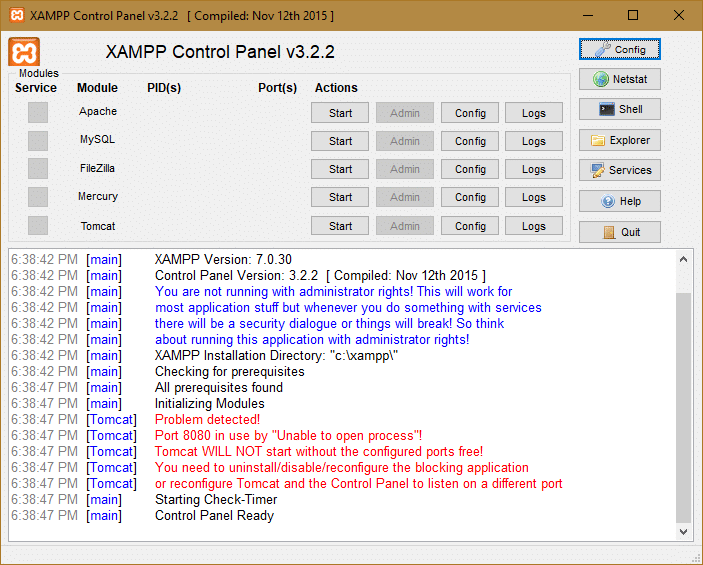Screen dimensions: 703x565
Task: Click 'Initializing Modules' log entry
Action: coord(210,404)
